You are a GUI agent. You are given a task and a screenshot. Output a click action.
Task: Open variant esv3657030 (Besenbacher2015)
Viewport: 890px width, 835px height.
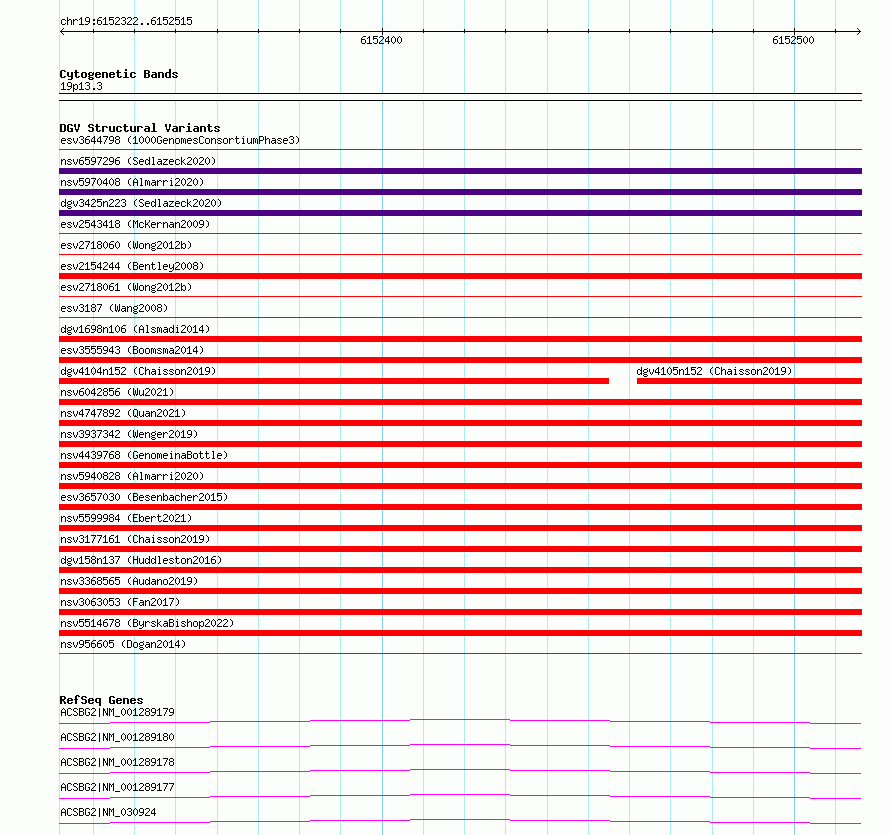pyautogui.click(x=144, y=497)
